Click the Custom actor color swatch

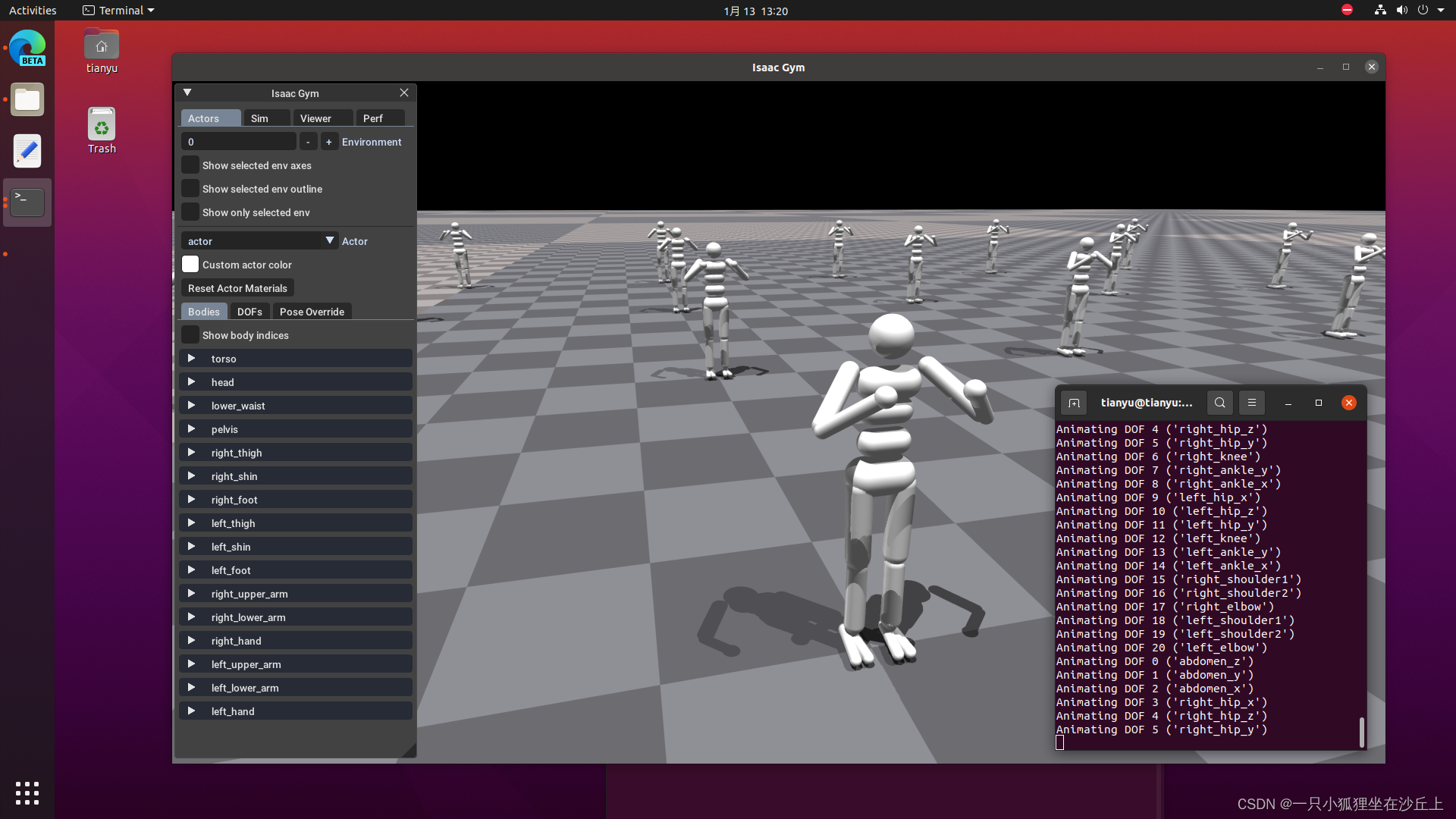coord(190,265)
